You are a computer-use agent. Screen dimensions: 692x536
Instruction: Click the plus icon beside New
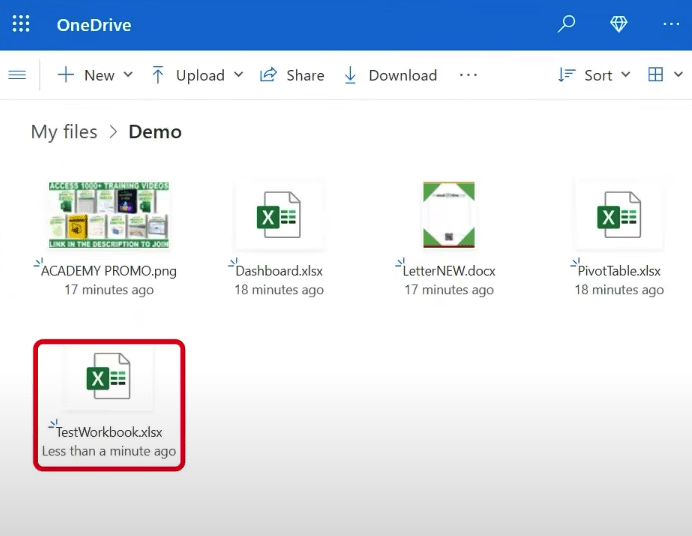[x=66, y=75]
